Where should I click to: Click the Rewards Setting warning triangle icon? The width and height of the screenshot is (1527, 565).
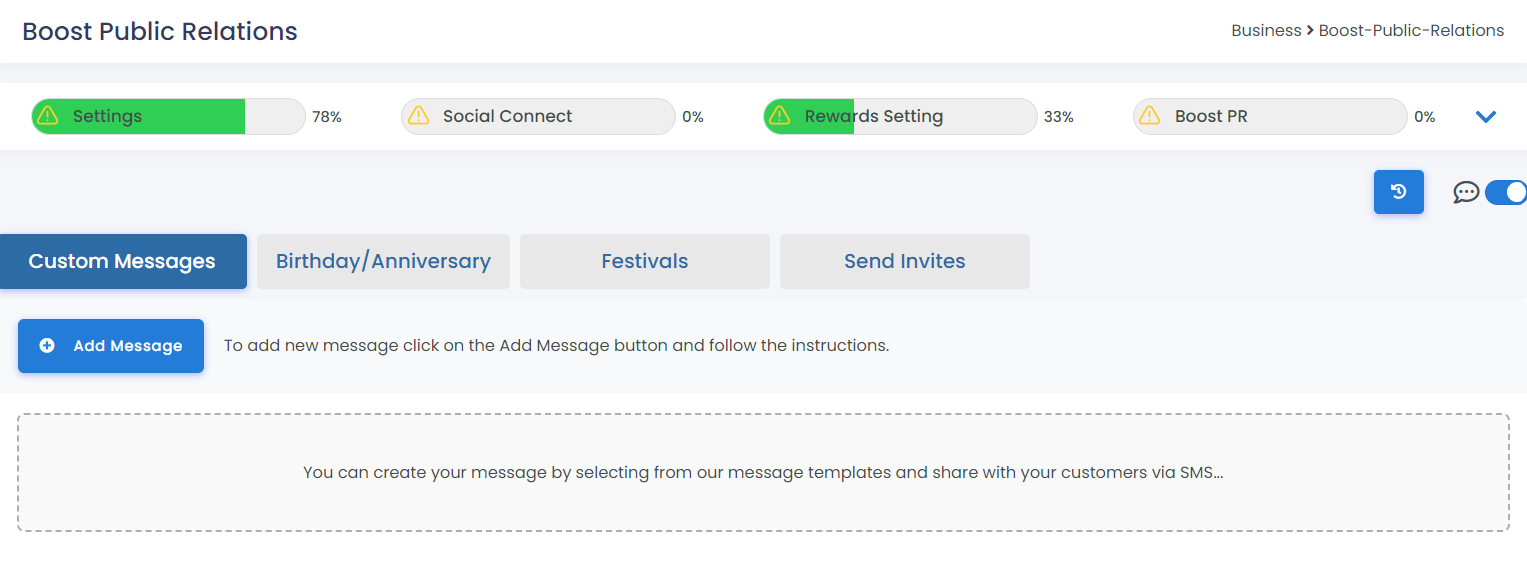[x=779, y=116]
